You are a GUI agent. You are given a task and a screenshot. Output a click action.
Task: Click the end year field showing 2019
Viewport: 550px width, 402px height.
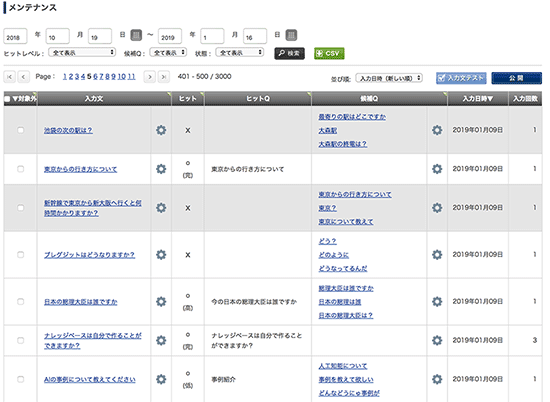(170, 36)
